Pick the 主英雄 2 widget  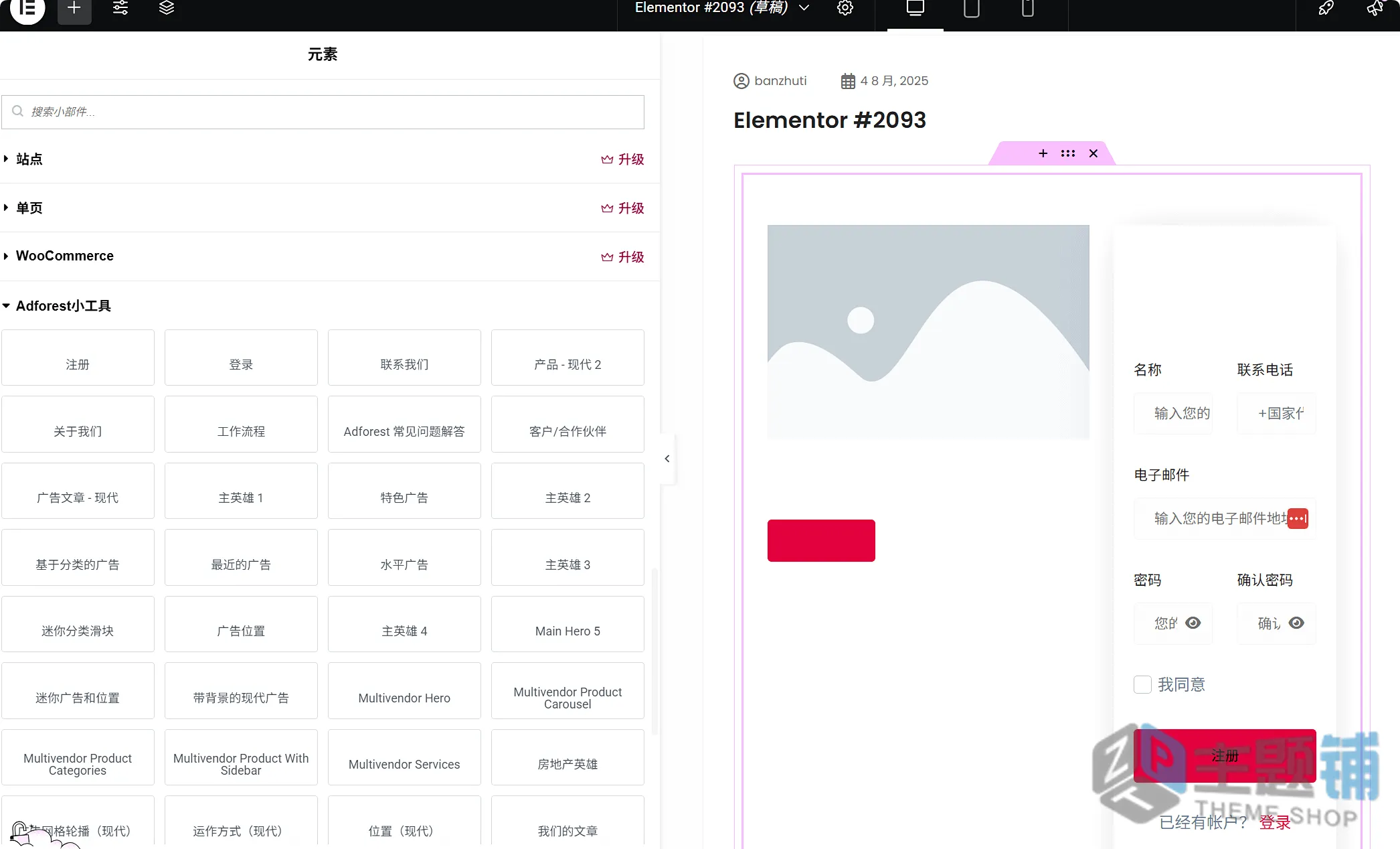pyautogui.click(x=567, y=491)
